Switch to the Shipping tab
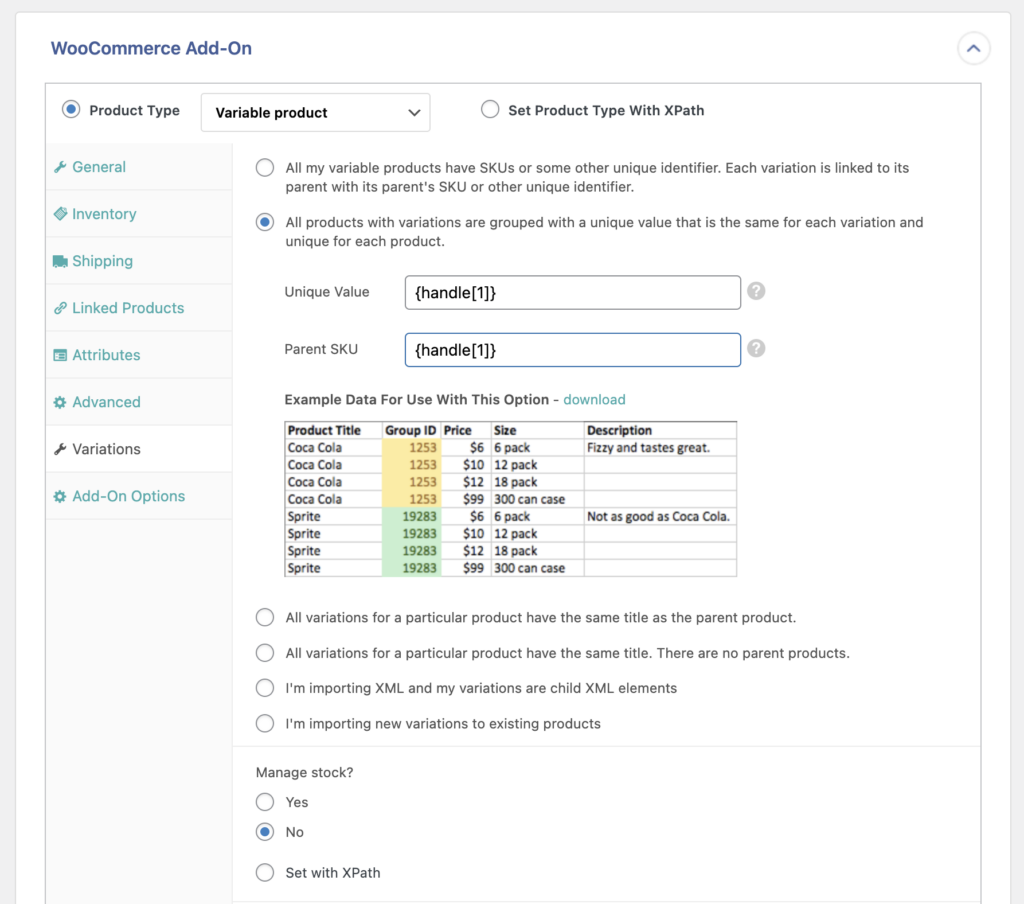The image size is (1024, 904). point(101,261)
